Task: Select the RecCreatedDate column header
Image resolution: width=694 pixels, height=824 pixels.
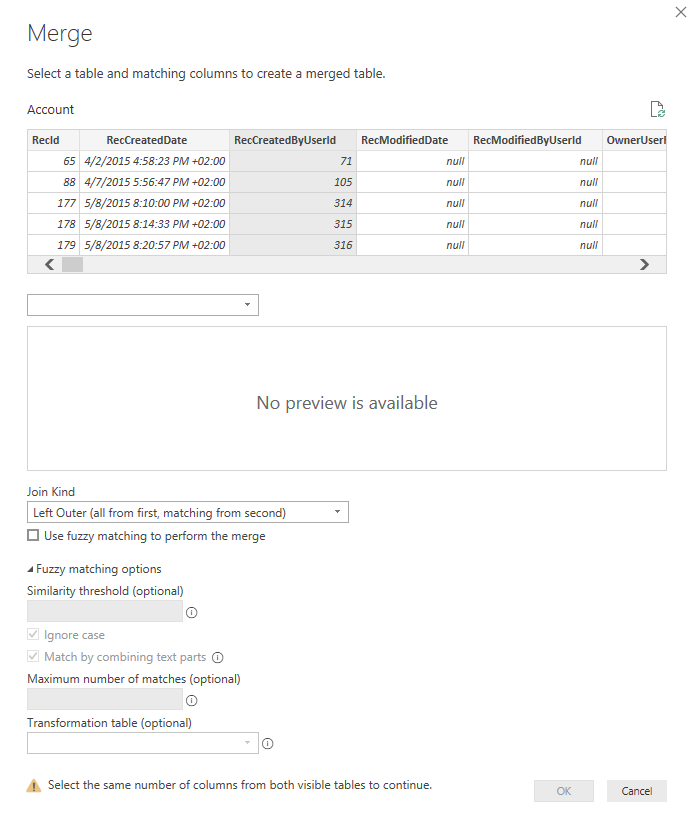Action: point(146,141)
